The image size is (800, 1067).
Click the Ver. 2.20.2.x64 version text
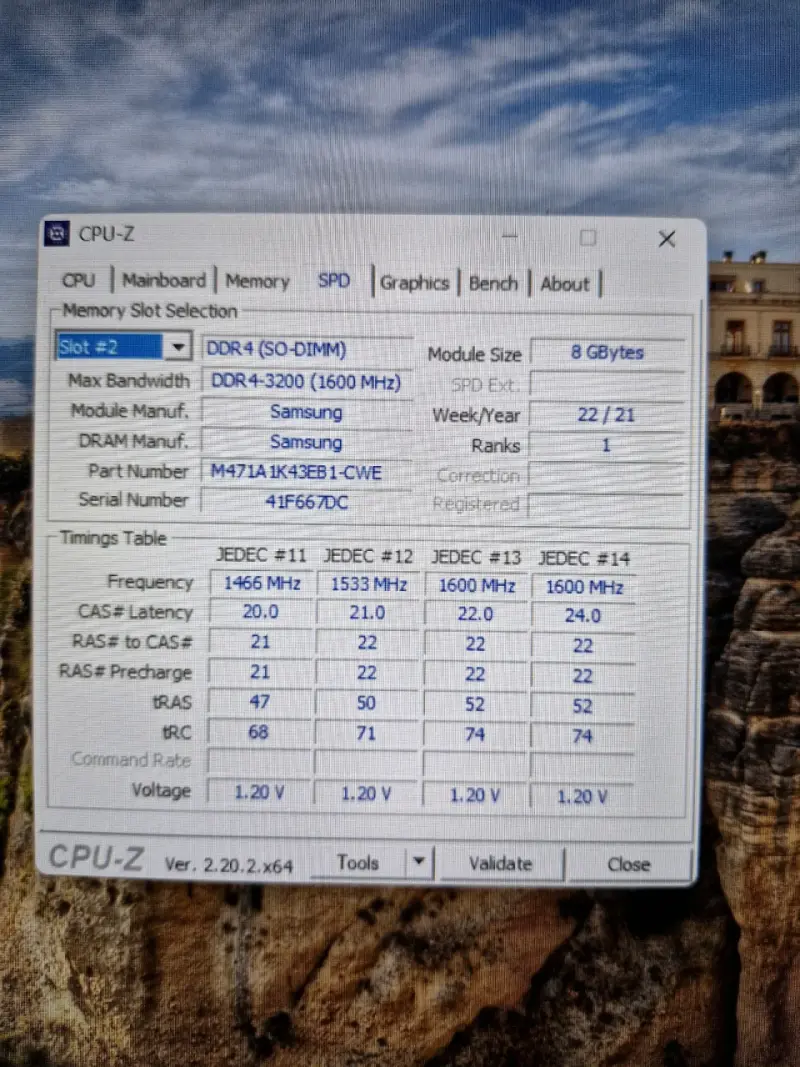coord(229,865)
